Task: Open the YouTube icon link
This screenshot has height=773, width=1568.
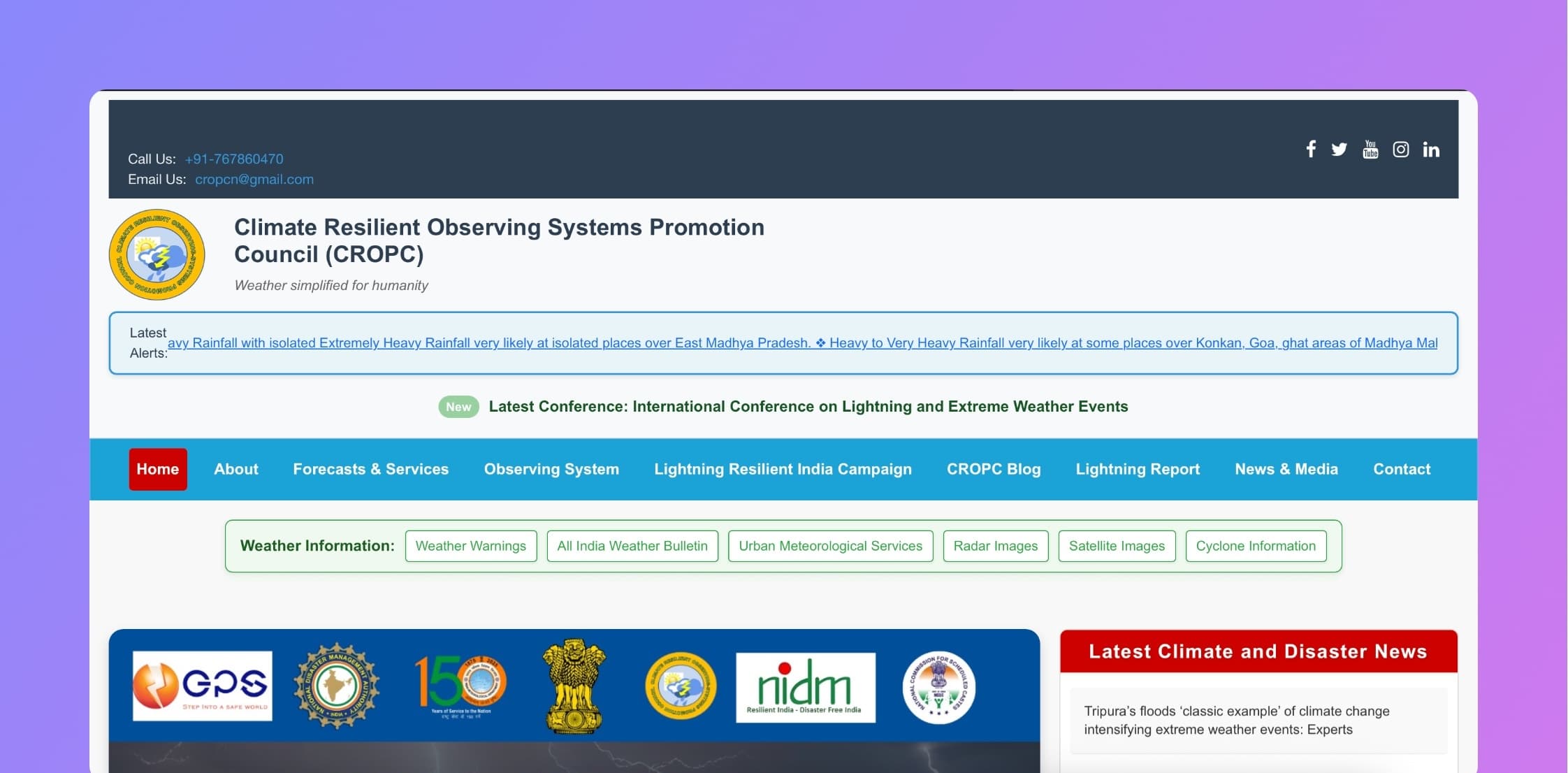Action: [1370, 150]
